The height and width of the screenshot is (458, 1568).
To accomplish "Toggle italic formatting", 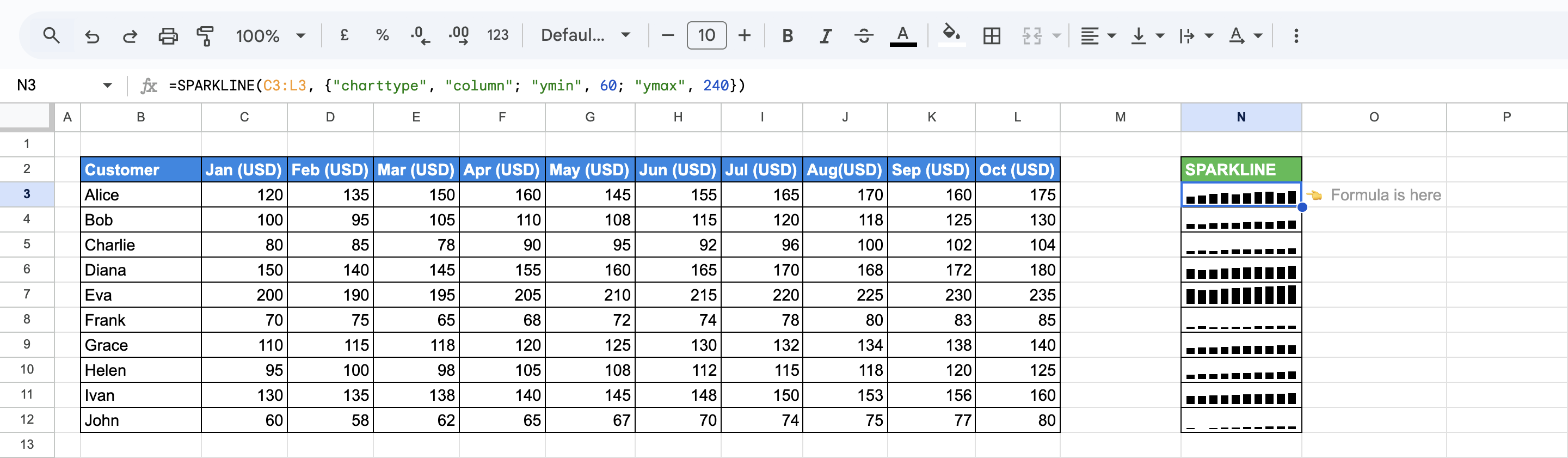I will pos(826,36).
